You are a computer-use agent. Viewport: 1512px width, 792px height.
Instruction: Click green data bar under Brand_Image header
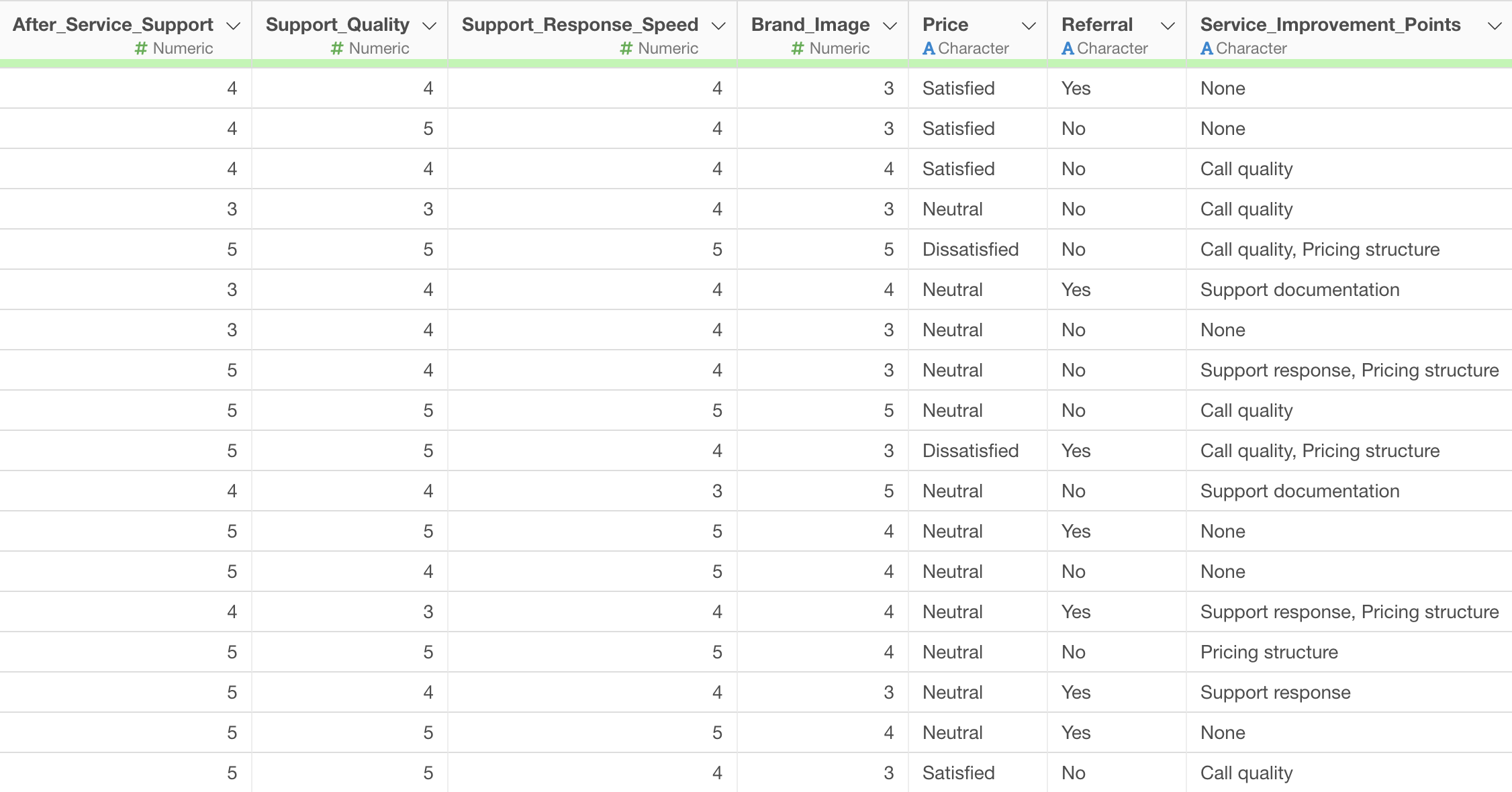pyautogui.click(x=822, y=63)
